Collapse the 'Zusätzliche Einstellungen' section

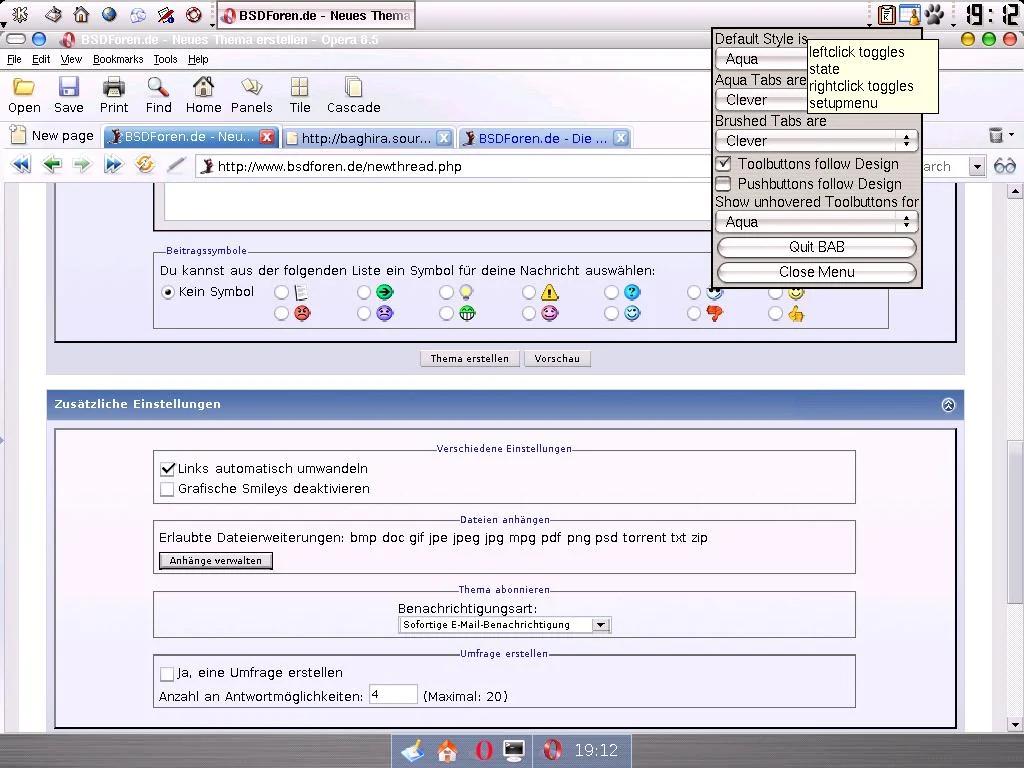pos(947,405)
